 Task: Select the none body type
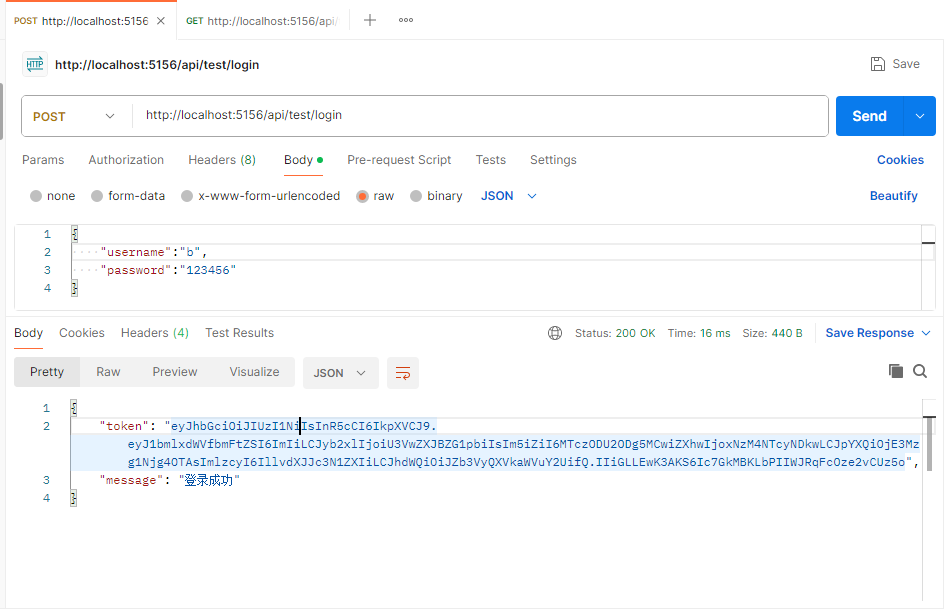(52, 196)
